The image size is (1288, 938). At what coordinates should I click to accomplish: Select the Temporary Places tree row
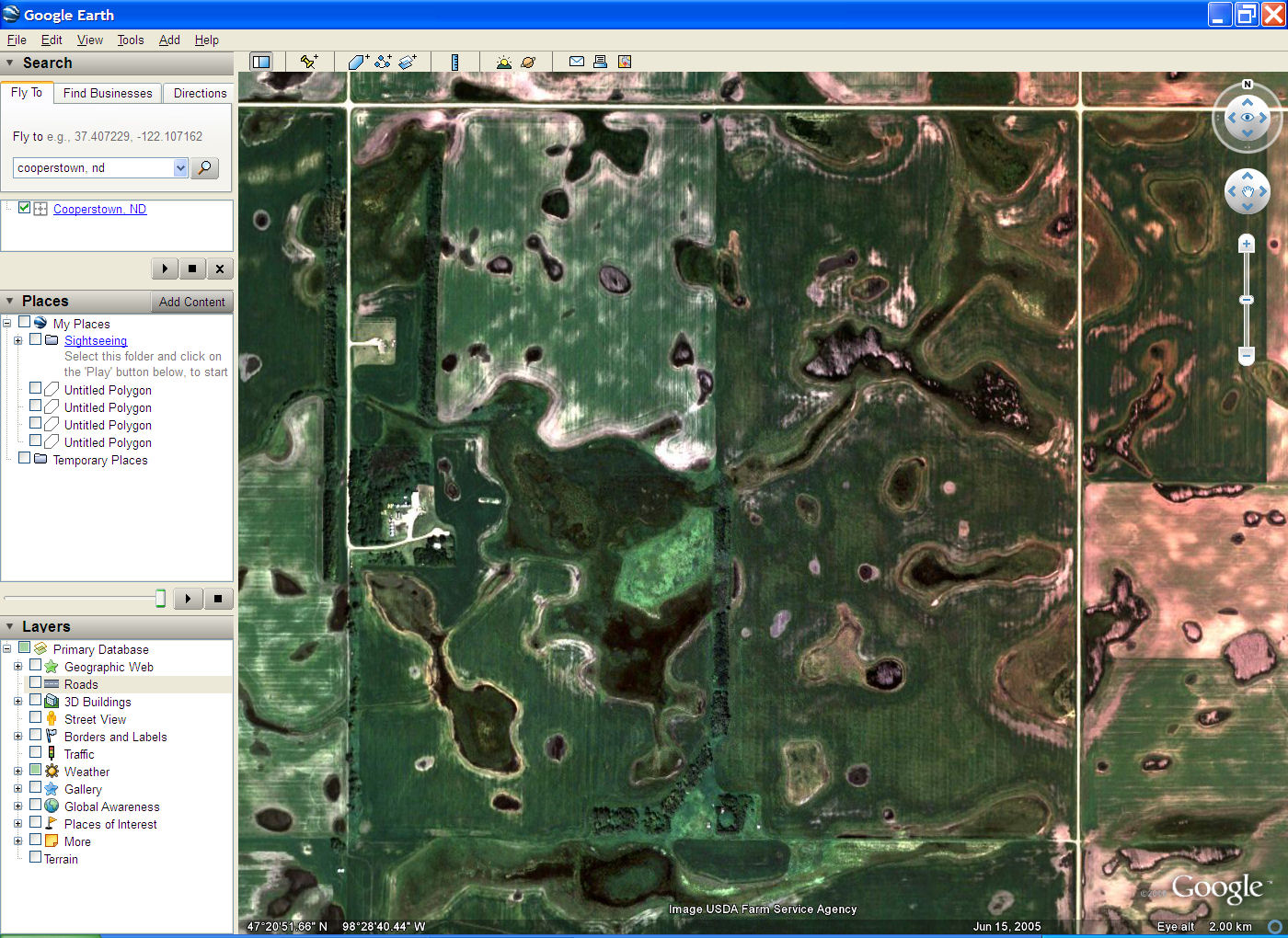[x=100, y=460]
